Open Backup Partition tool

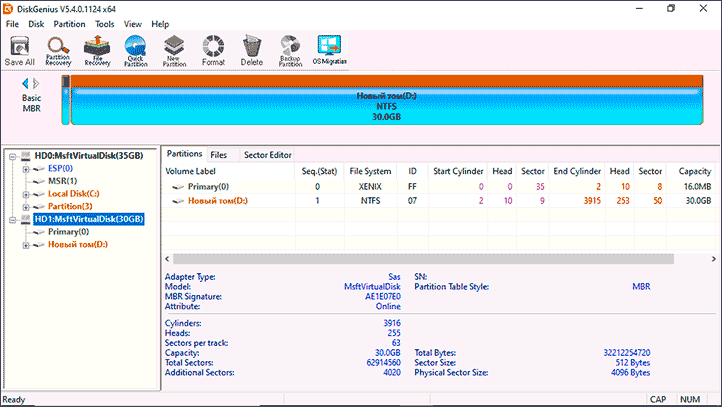click(290, 51)
